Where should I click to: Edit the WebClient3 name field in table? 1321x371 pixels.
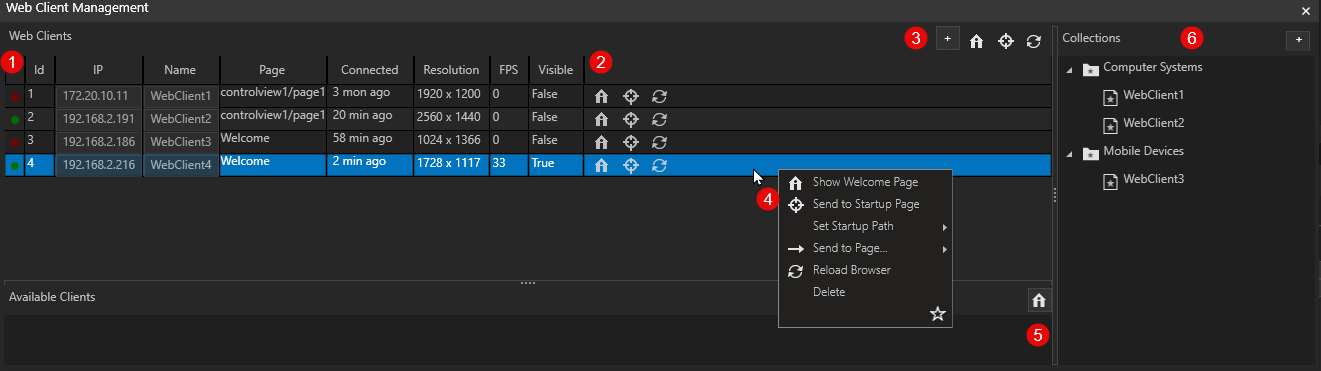click(181, 142)
